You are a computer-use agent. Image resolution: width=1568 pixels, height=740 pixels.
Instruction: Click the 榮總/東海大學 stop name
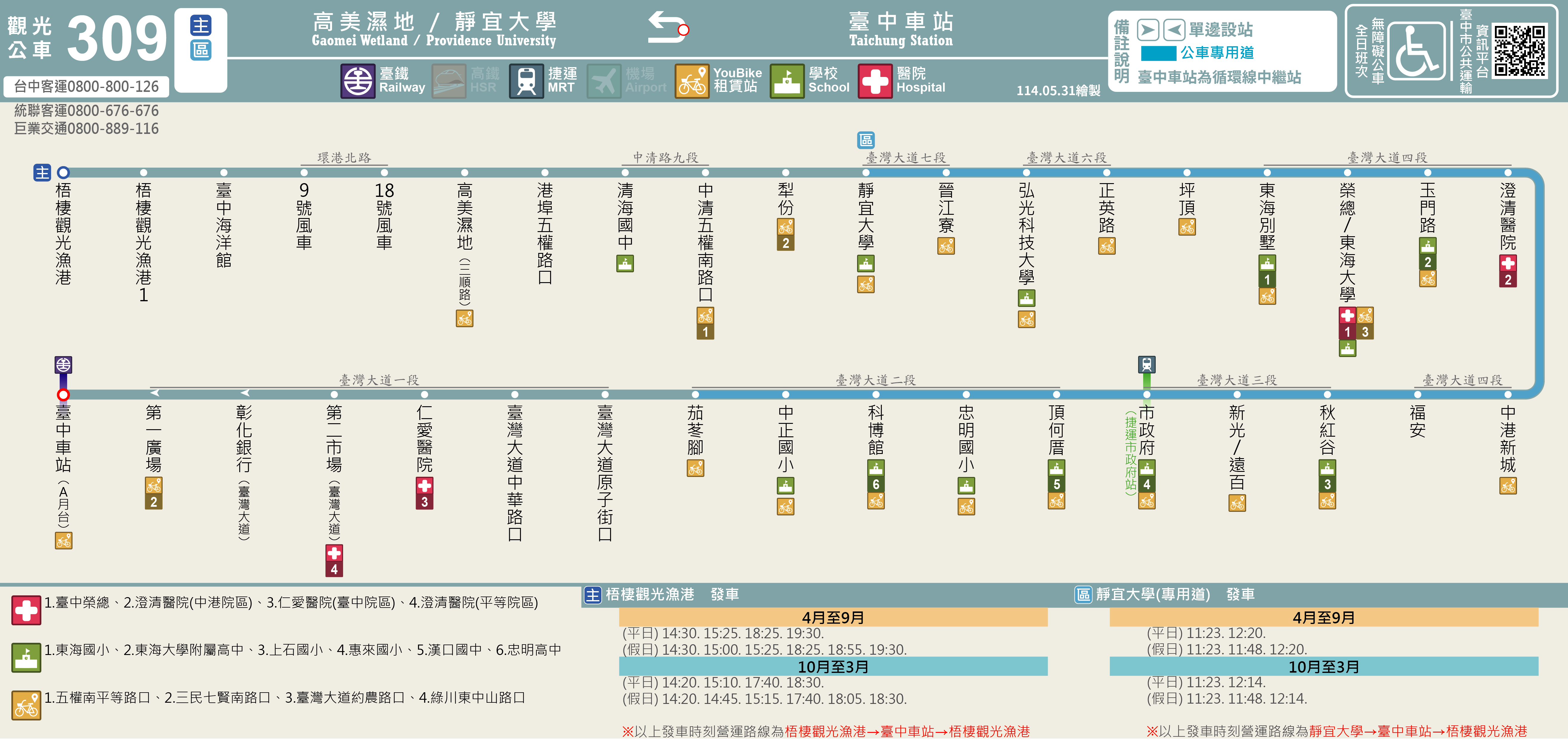pyautogui.click(x=1348, y=243)
